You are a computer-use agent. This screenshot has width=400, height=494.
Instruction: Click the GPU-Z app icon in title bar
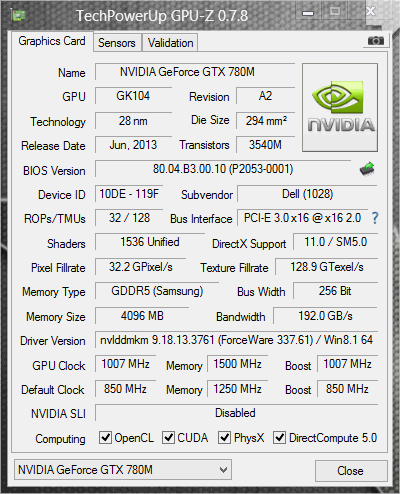point(19,15)
